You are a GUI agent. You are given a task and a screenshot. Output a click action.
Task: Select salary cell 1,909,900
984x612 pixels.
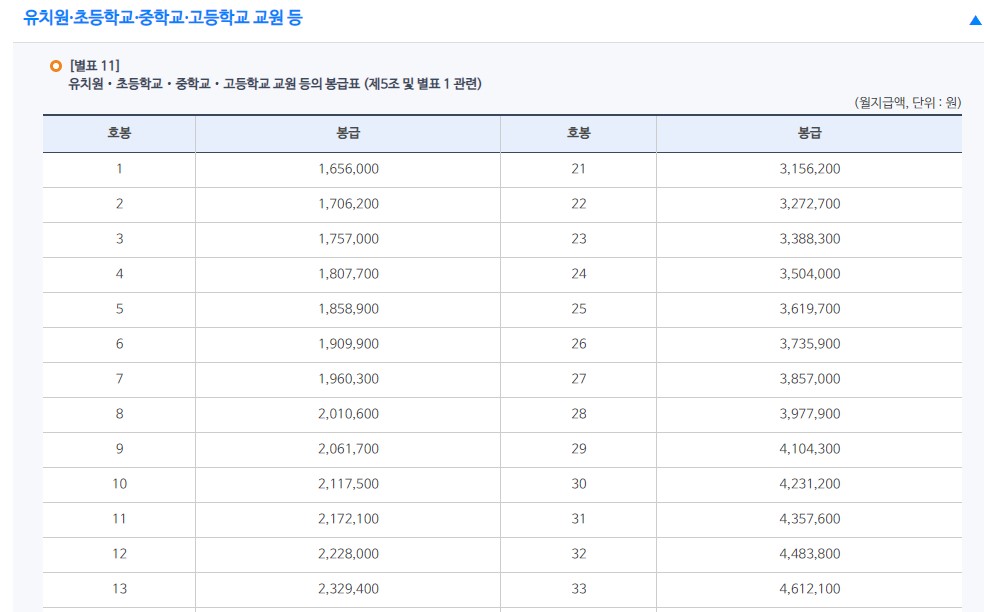click(348, 344)
